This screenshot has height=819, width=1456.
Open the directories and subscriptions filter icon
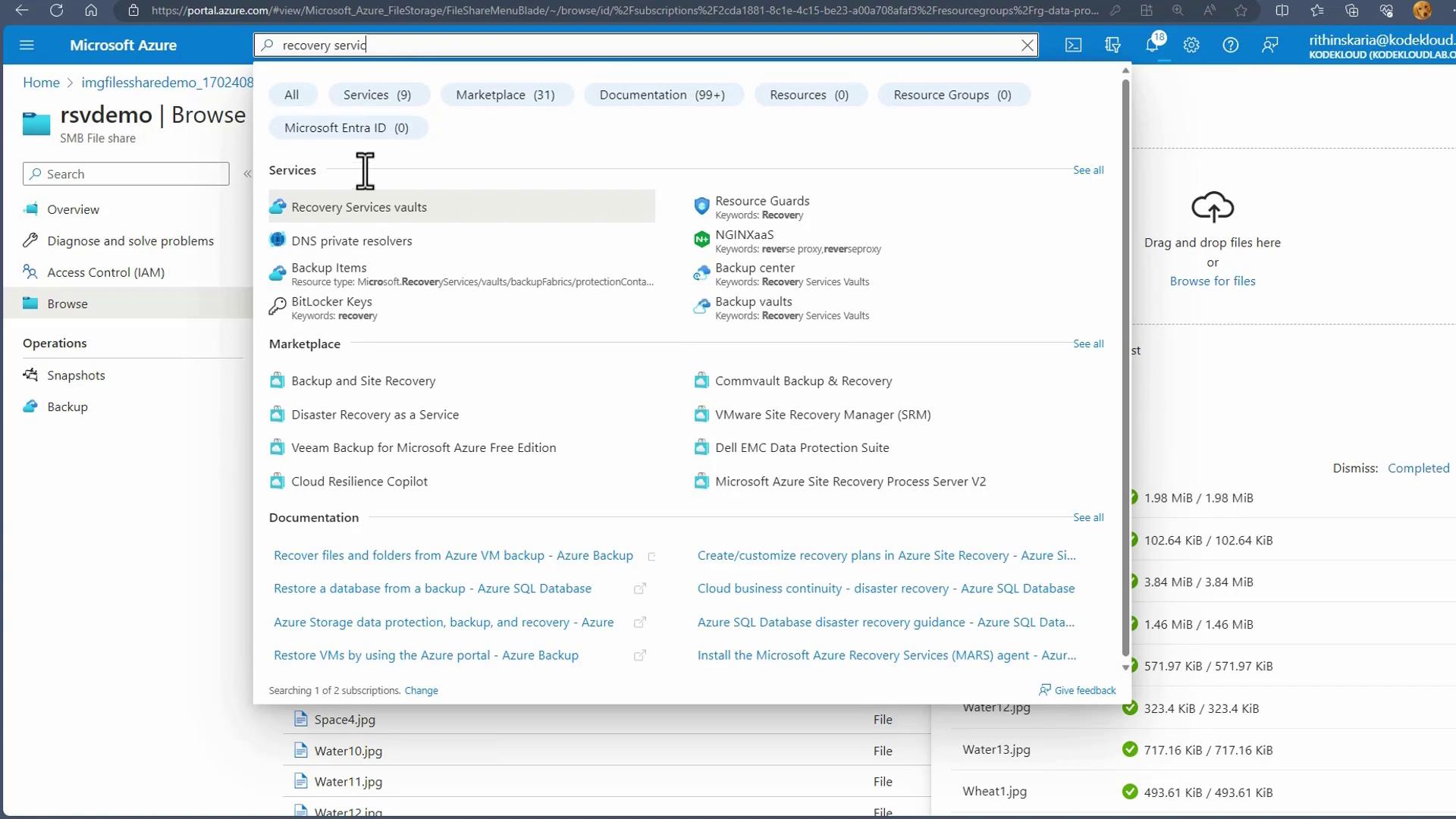[x=1112, y=45]
